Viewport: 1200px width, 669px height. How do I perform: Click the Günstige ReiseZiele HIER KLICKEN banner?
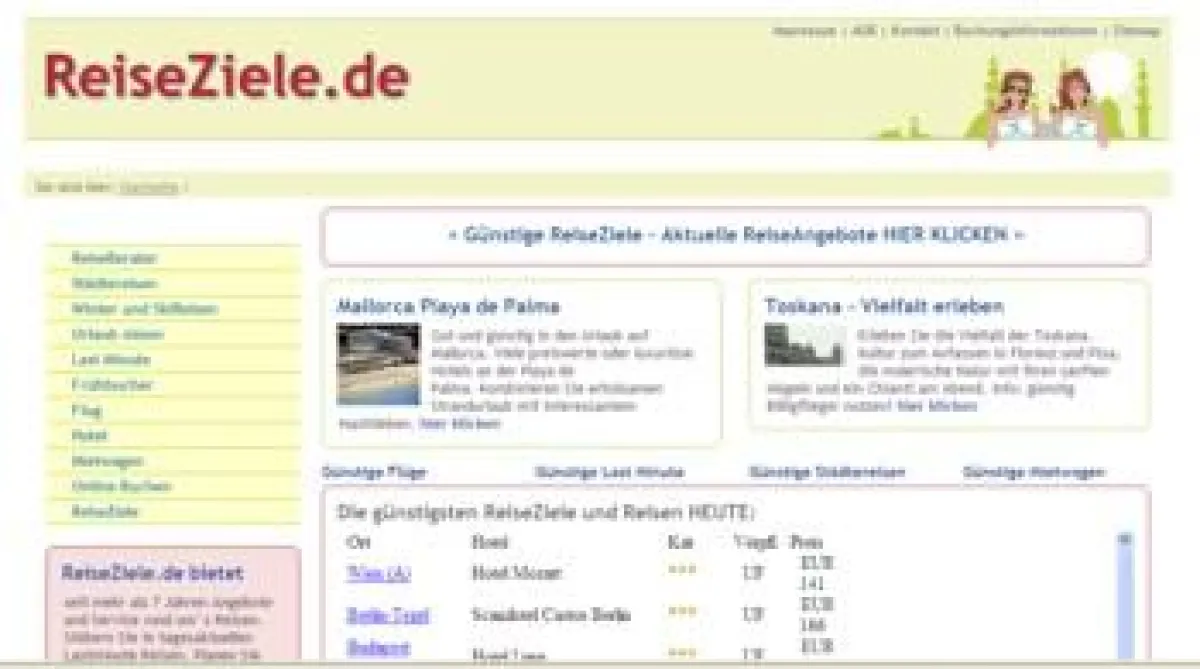click(x=735, y=236)
